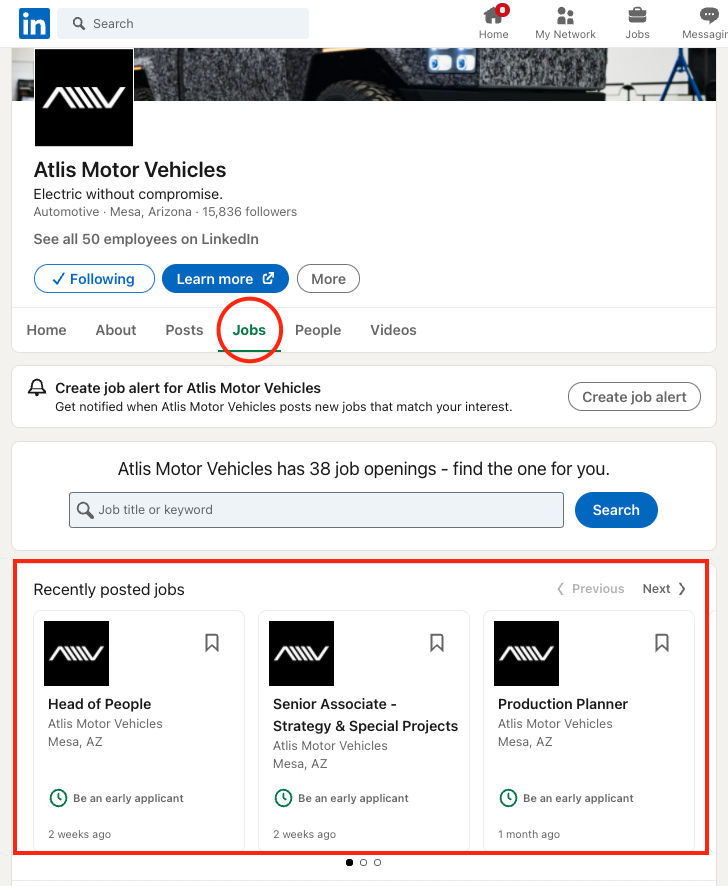Click company name under Production Planner

click(x=555, y=723)
